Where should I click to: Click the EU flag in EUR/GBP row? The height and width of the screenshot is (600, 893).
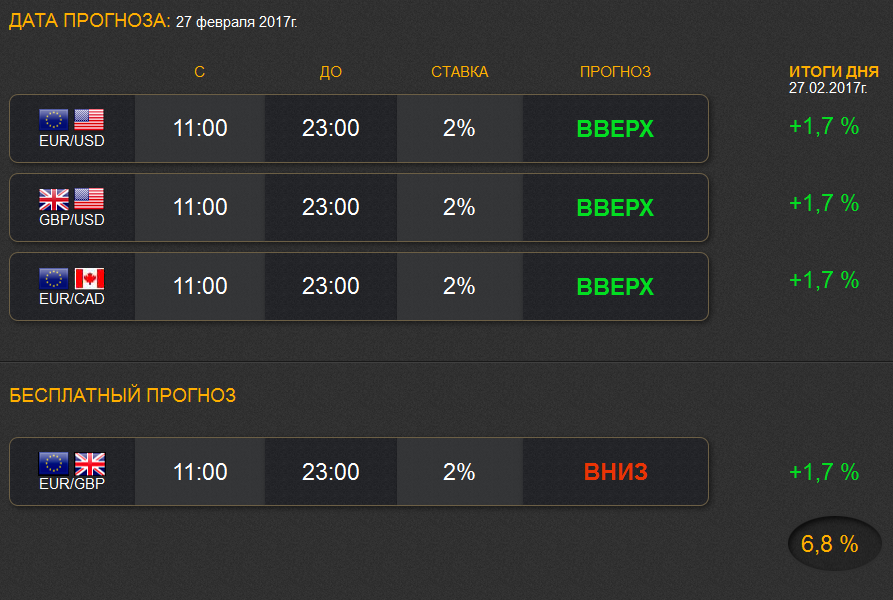[x=54, y=464]
